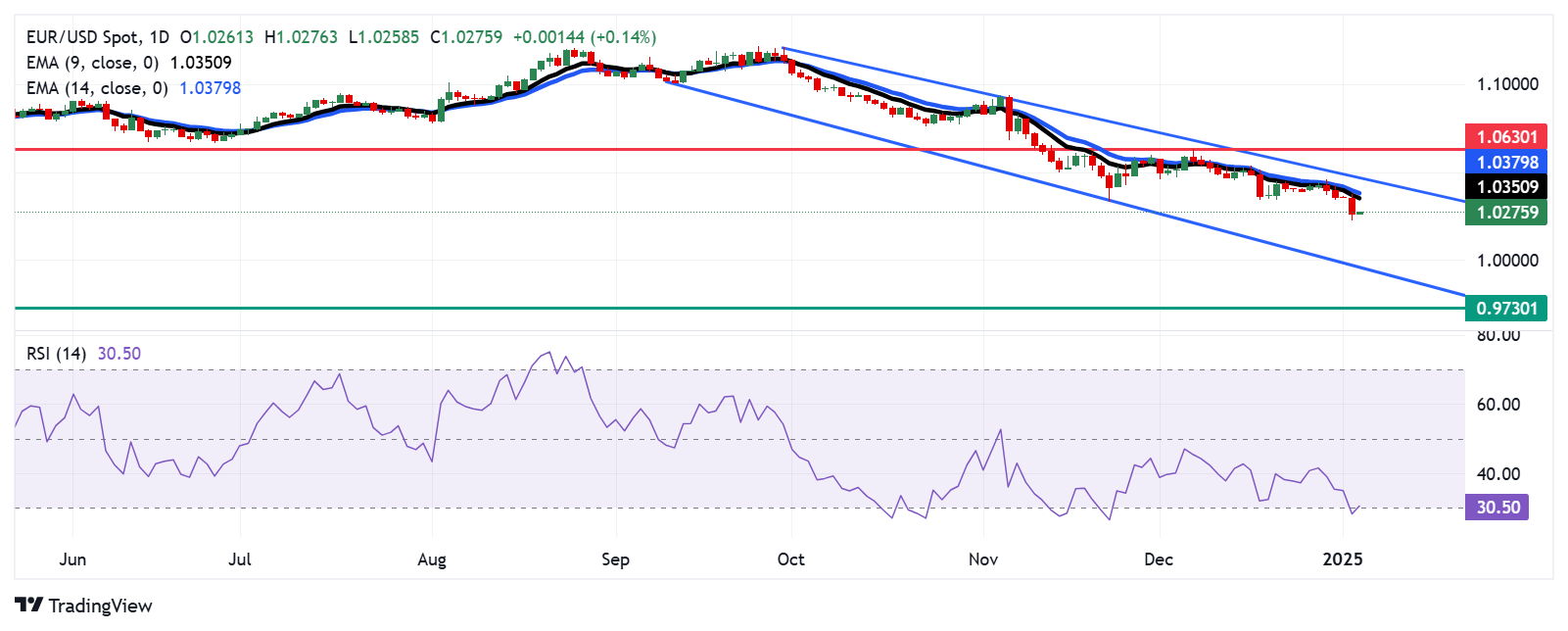Select the EMA (9, close, 0) legend

pyautogui.click(x=92, y=63)
